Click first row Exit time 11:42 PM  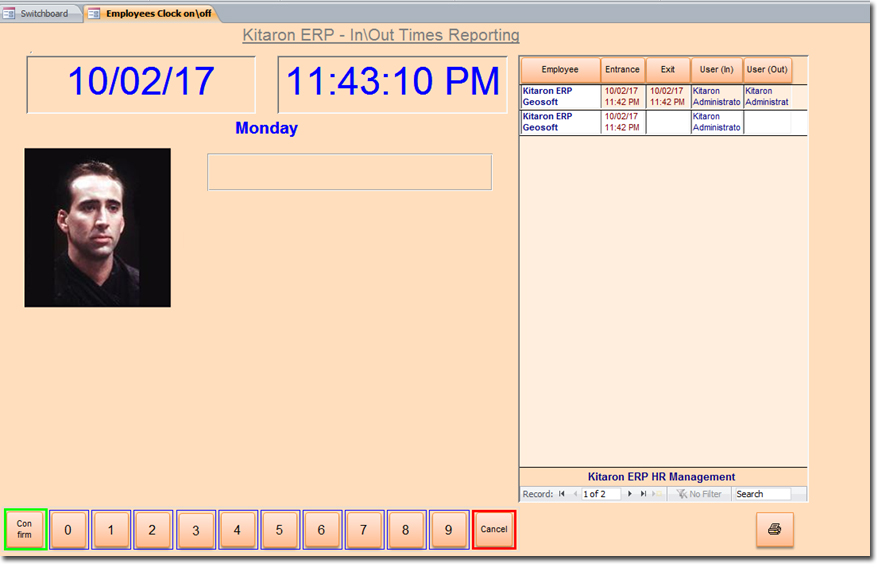coord(668,97)
